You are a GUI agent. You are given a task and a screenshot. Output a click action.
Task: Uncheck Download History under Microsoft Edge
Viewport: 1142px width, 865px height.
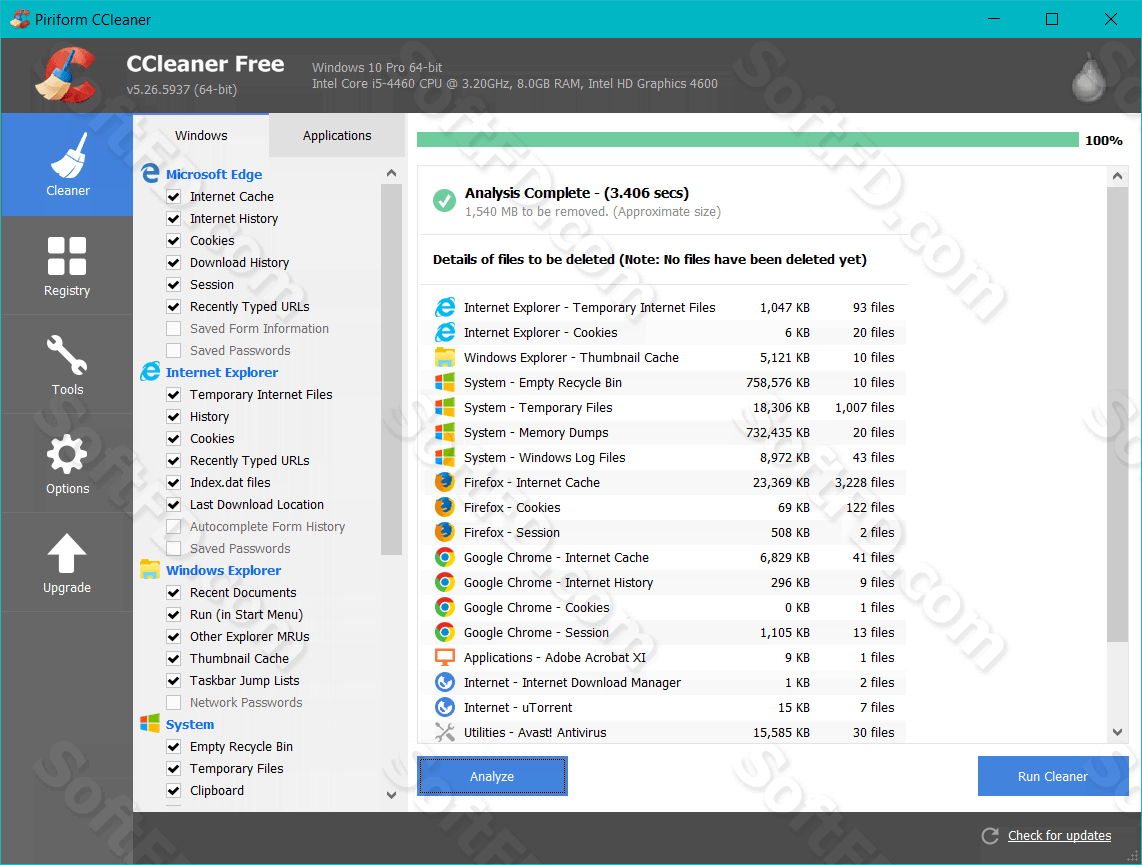pyautogui.click(x=173, y=262)
